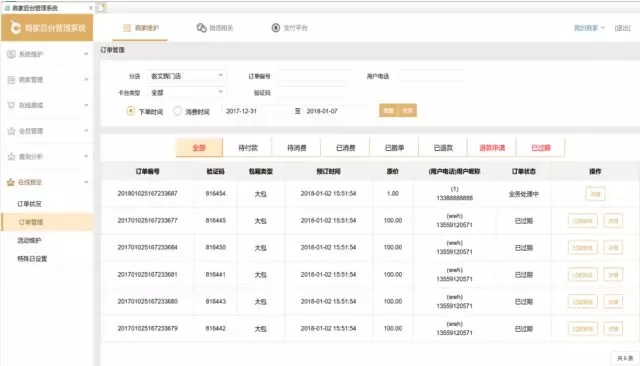Image resolution: width=640 pixels, height=366 pixels.
Task: Switch to the 退款申请 order tab
Action: click(492, 148)
